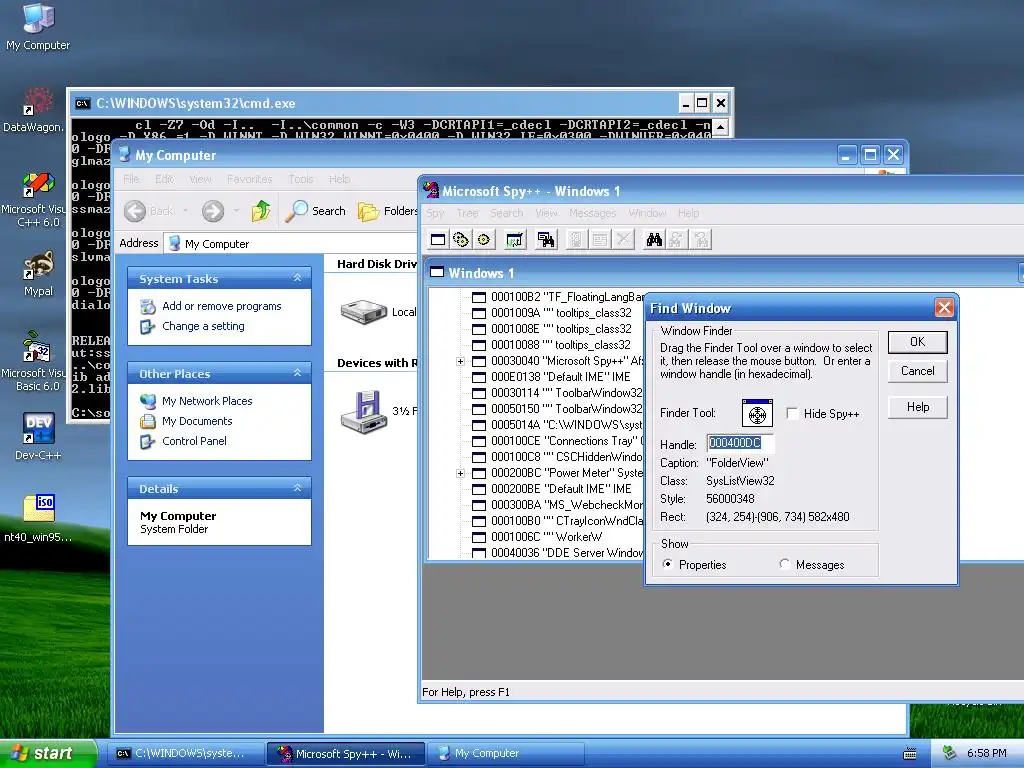Select the 000100CE "Connections Tray" tree row
Screen dimensions: 1024x768
(558, 441)
